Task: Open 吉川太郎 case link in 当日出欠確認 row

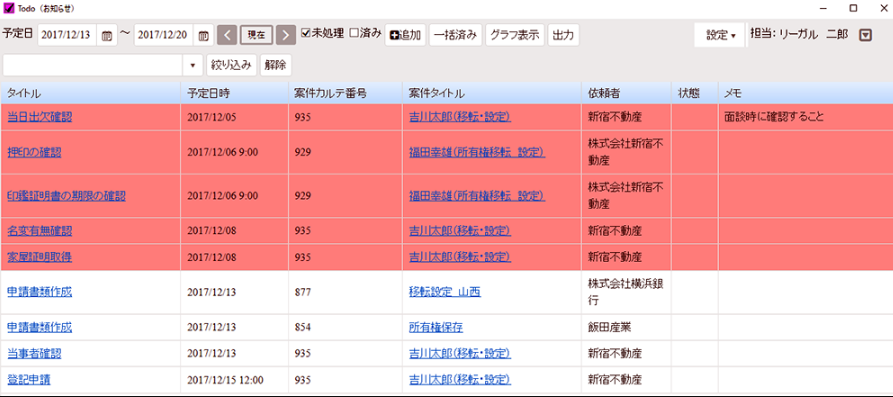Action: (x=460, y=117)
